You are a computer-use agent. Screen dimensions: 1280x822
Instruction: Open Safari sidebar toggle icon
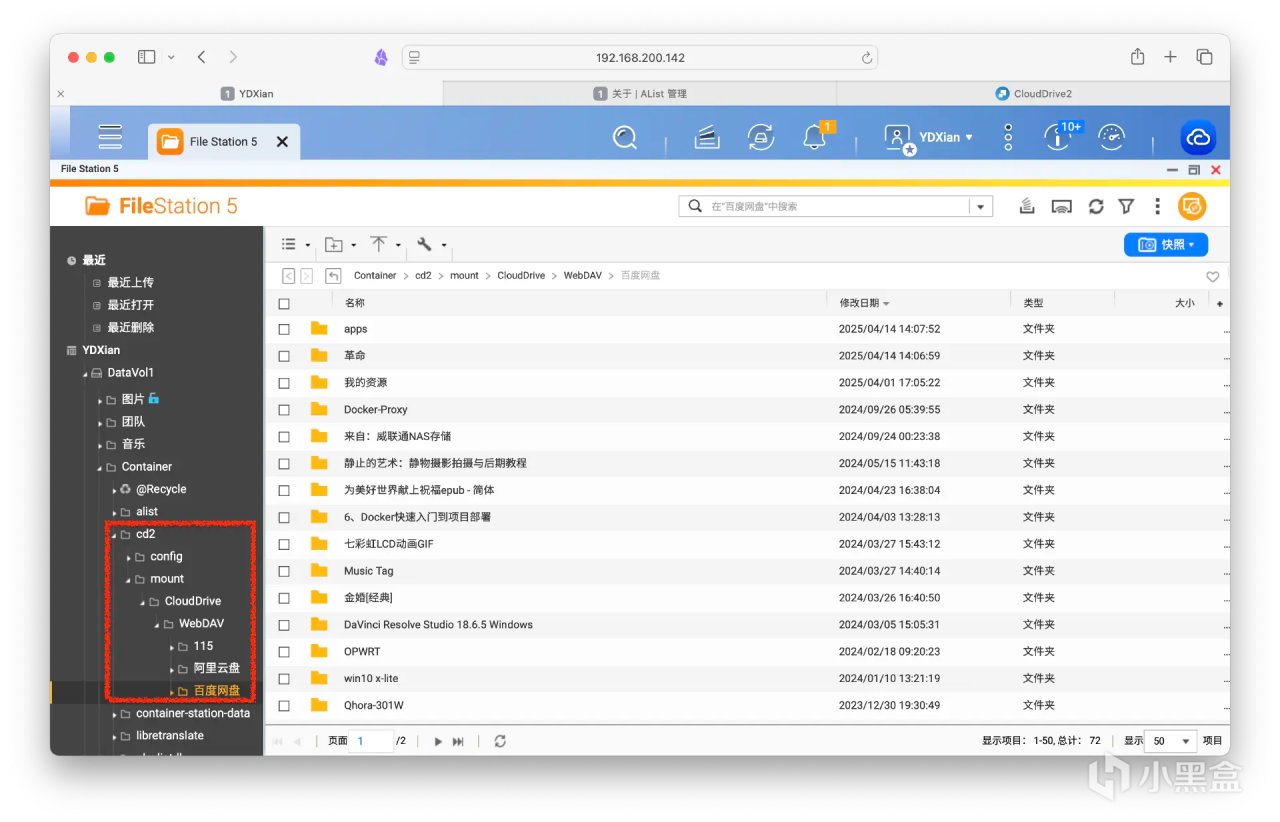146,57
